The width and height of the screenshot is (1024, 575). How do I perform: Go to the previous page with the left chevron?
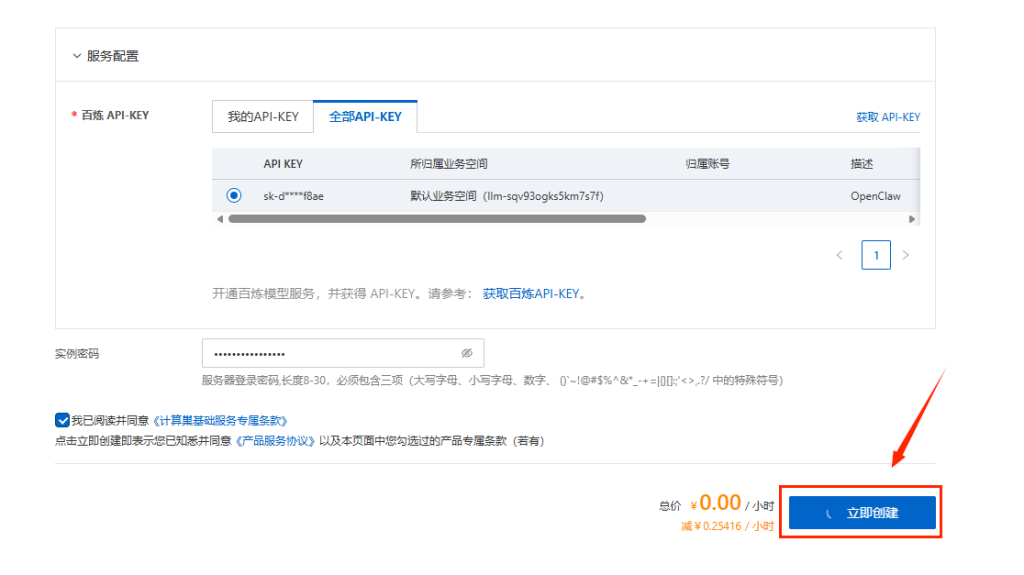[x=840, y=255]
